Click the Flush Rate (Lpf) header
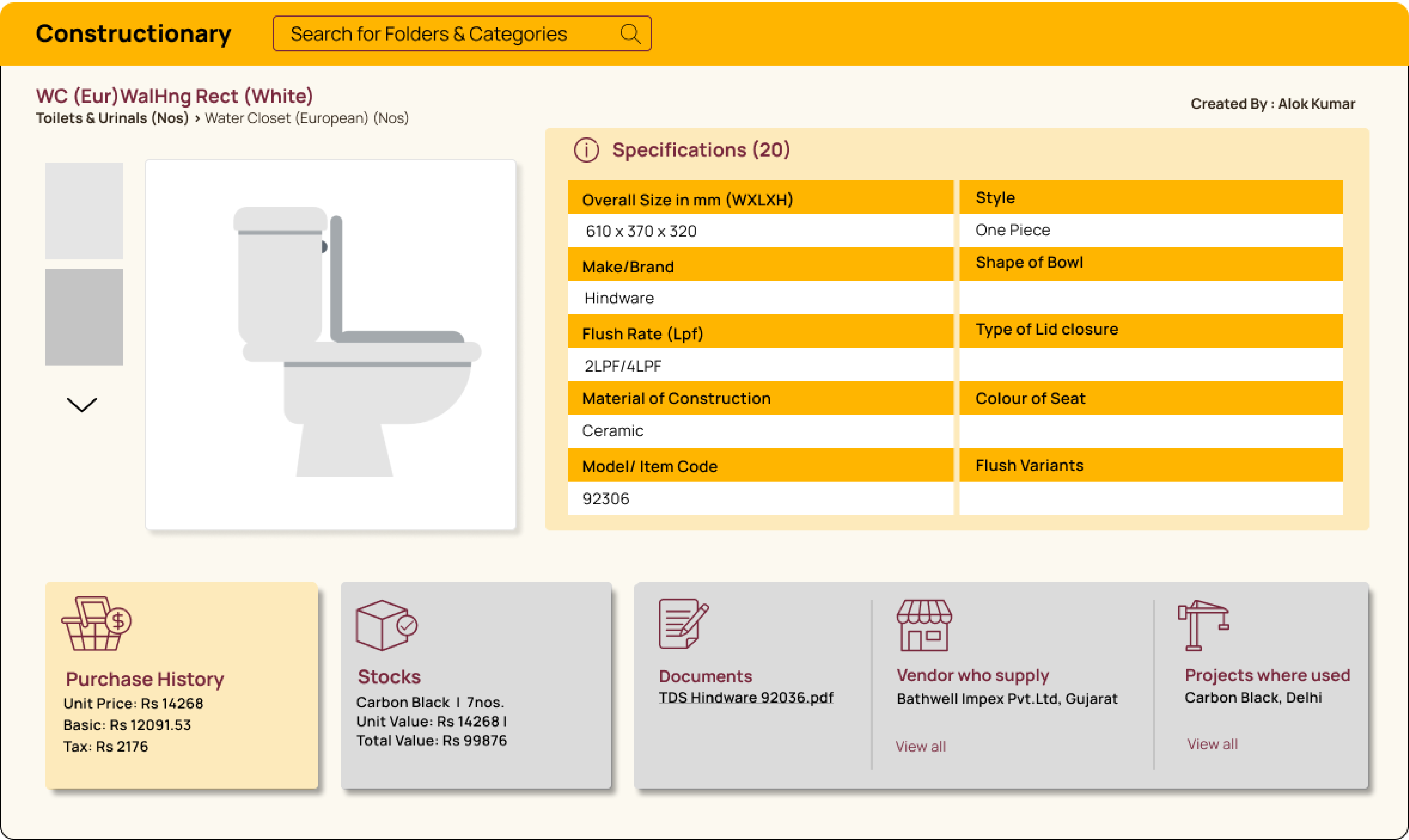This screenshot has width=1409, height=840. pyautogui.click(x=761, y=331)
